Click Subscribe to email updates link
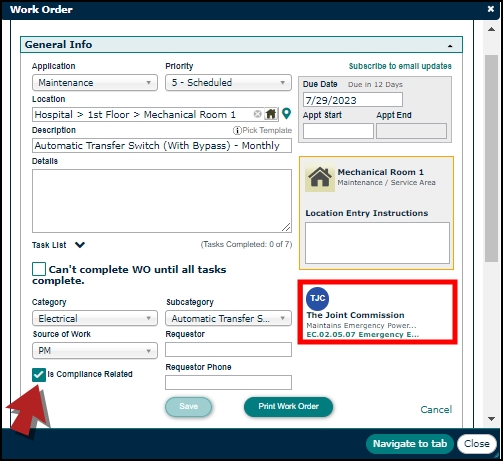The width and height of the screenshot is (503, 461). click(x=400, y=66)
